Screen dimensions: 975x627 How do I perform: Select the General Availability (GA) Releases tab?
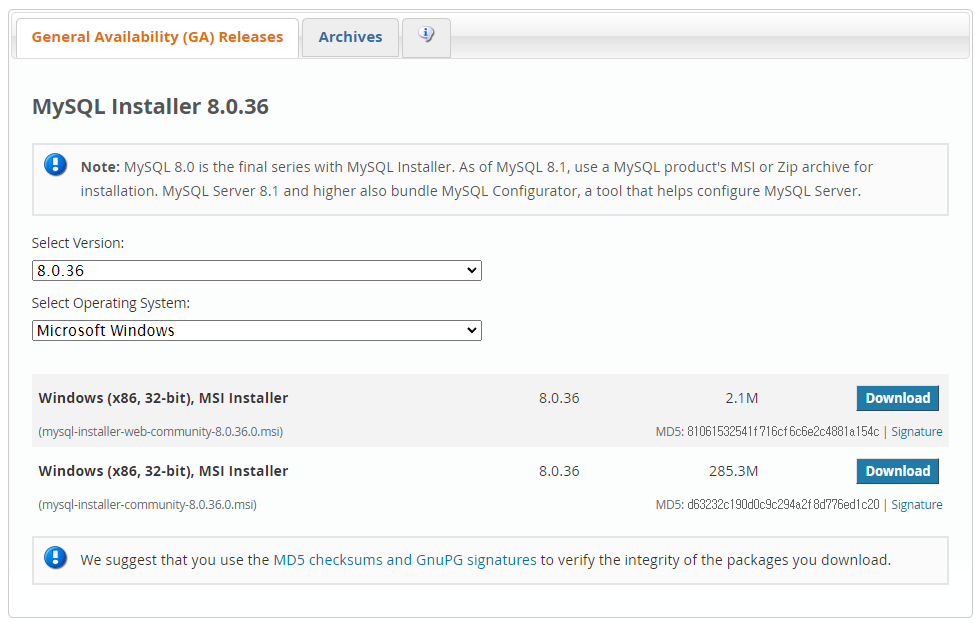156,36
